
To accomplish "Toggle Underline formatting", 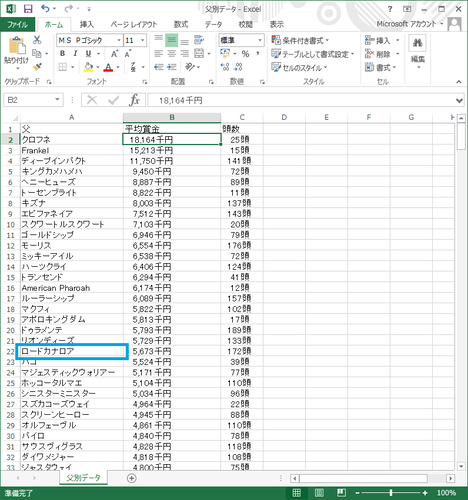I will coord(88,54).
